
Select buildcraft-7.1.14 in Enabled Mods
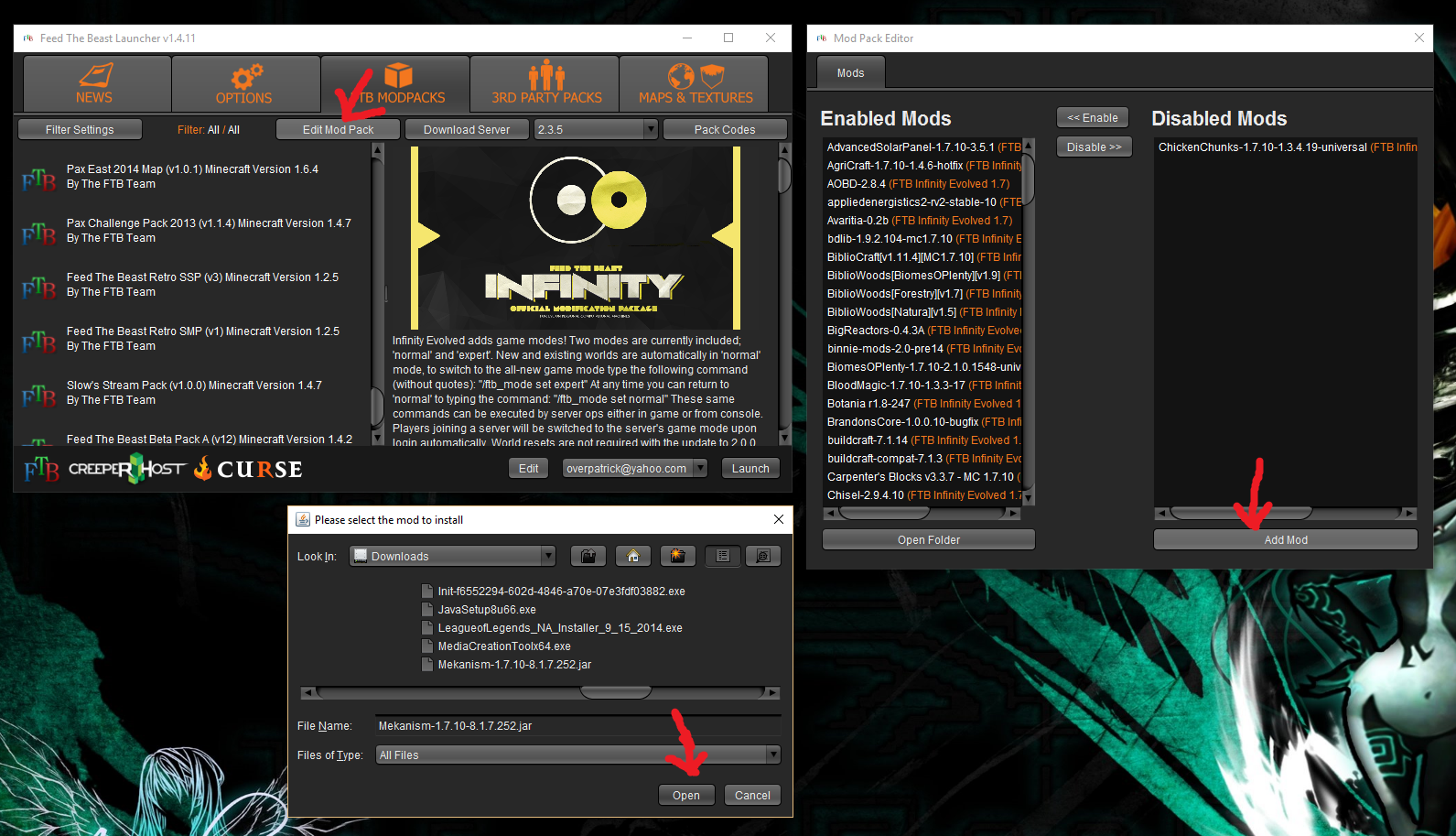pos(923,440)
